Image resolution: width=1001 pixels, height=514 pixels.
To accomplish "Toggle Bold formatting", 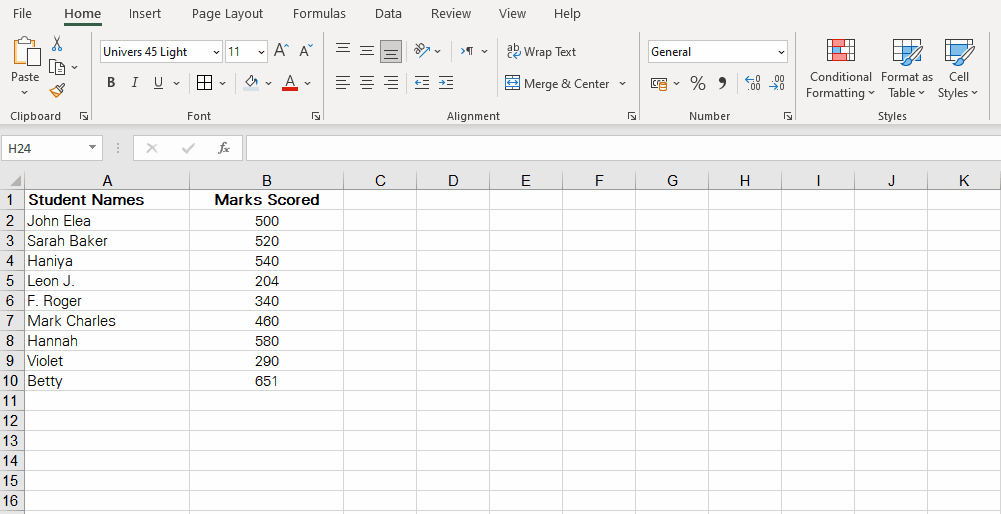I will coord(111,83).
